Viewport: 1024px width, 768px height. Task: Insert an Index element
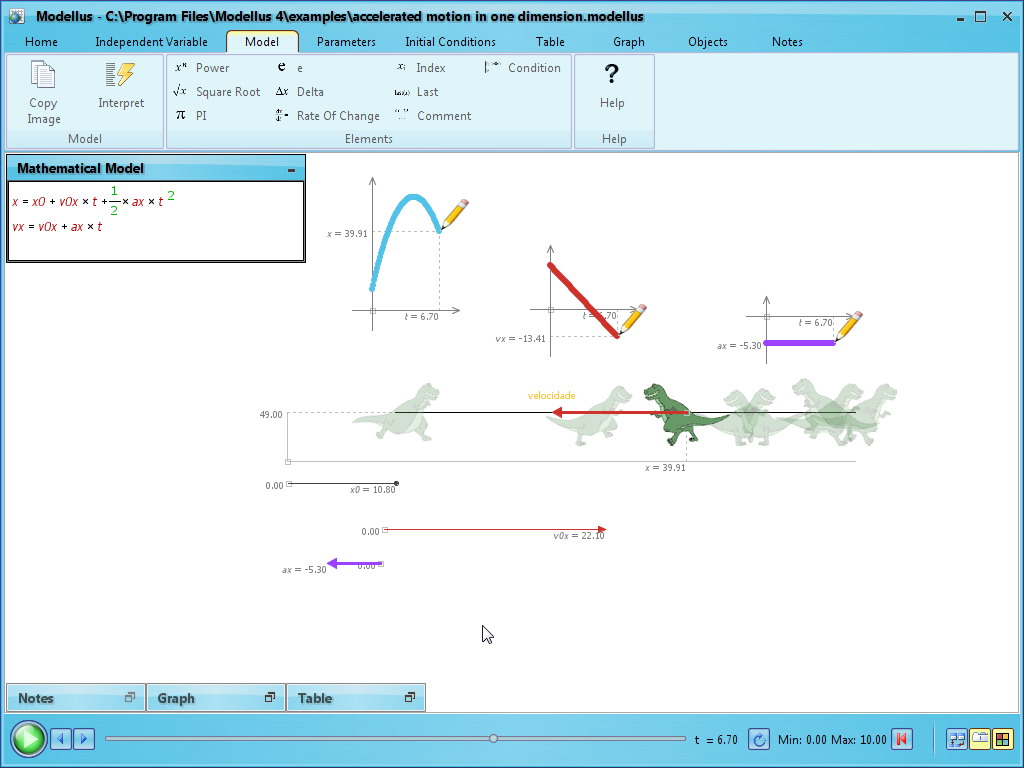point(421,68)
